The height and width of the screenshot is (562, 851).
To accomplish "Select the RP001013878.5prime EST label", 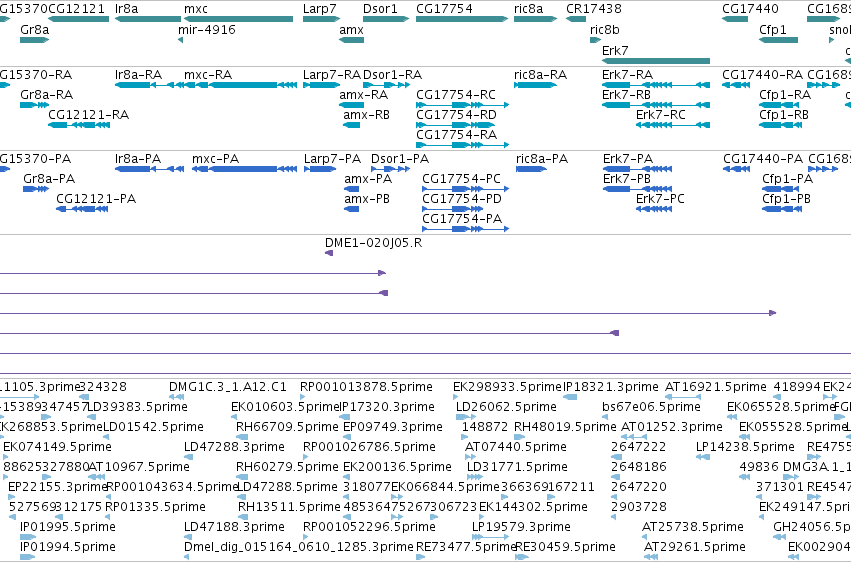I will tap(366, 387).
